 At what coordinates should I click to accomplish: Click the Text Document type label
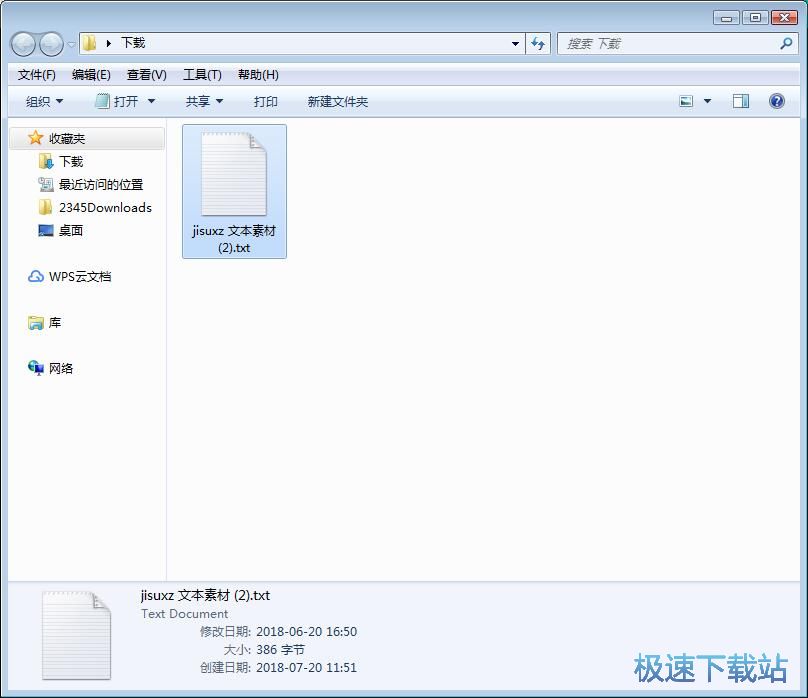[x=184, y=614]
